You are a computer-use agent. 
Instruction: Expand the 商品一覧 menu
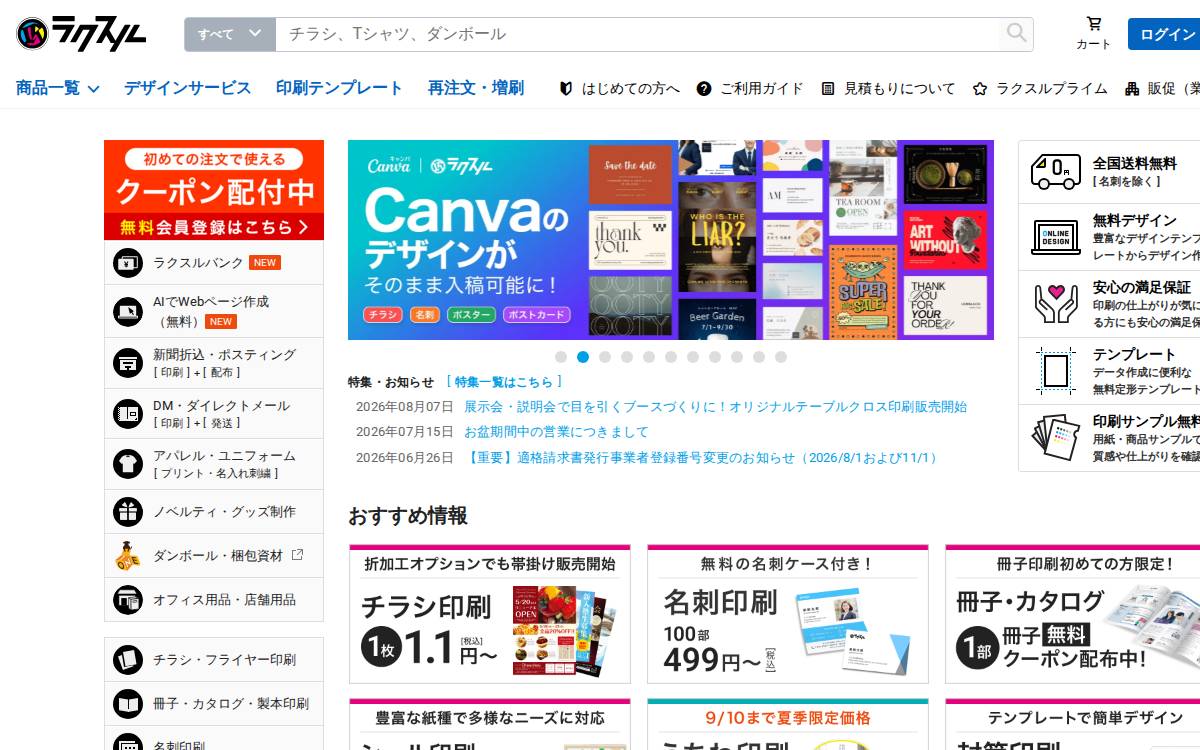pos(57,88)
